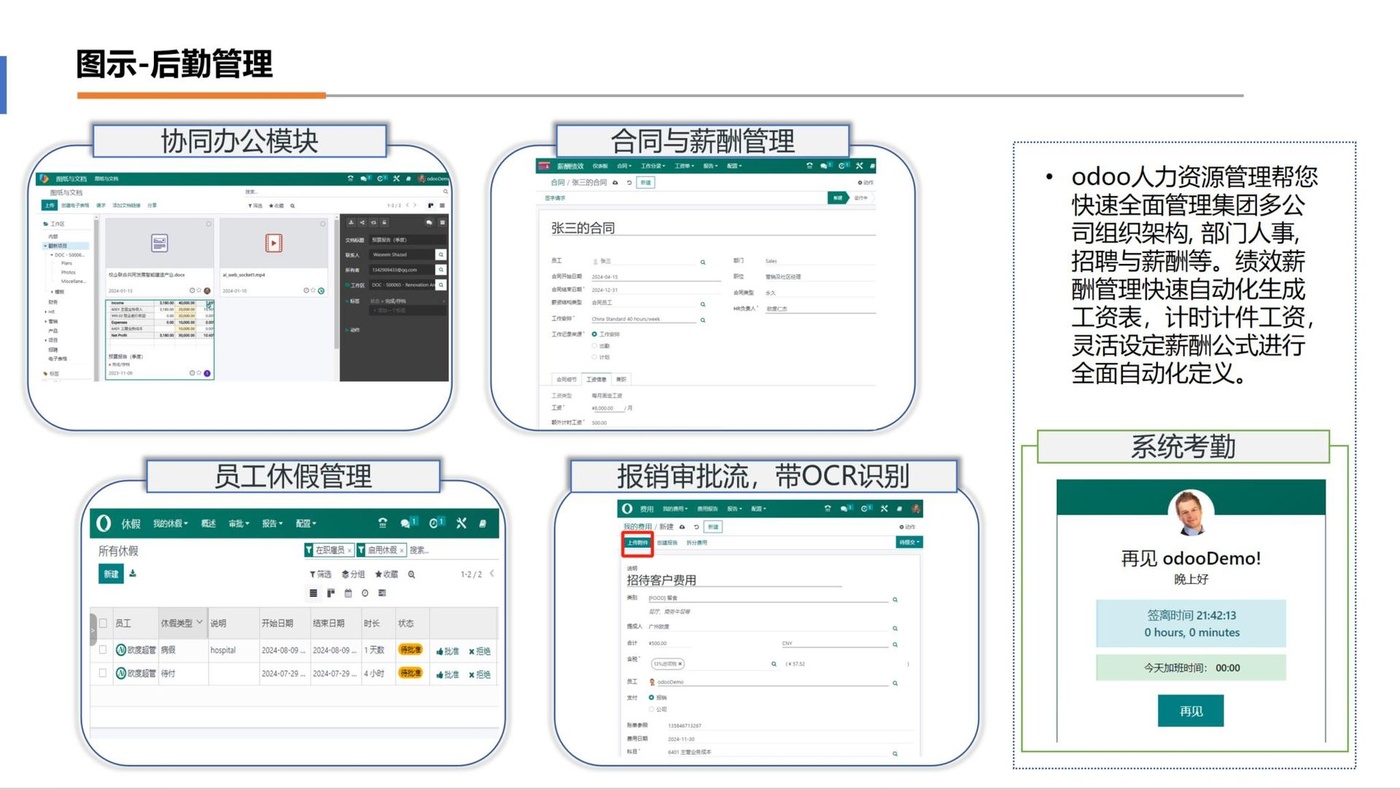Open 收藏 favorites dropdown in 休假 panel
Screen dimensions: 1400x789
[386, 575]
